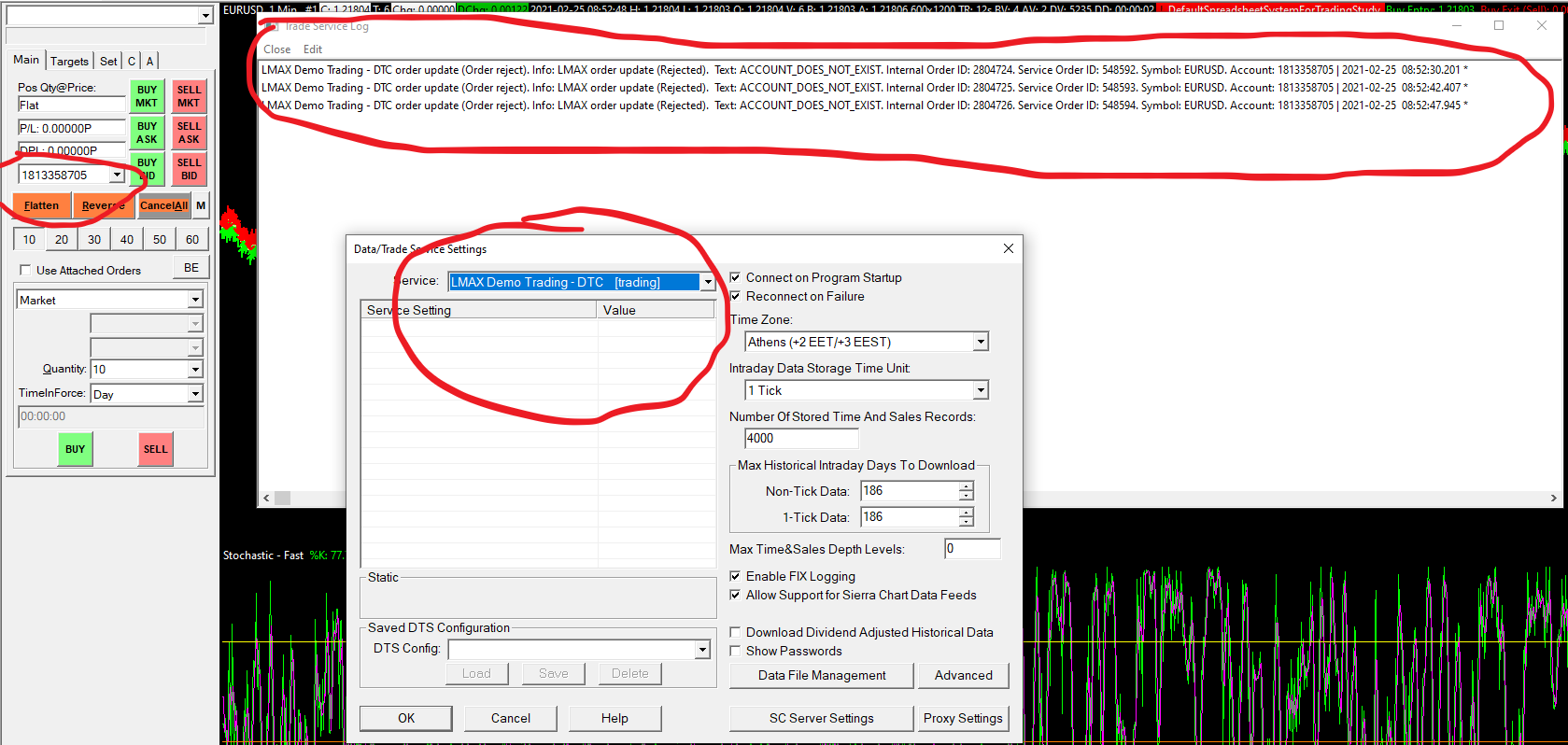Open Proxy Settings
Screen dimensions: 1568x745
963,718
